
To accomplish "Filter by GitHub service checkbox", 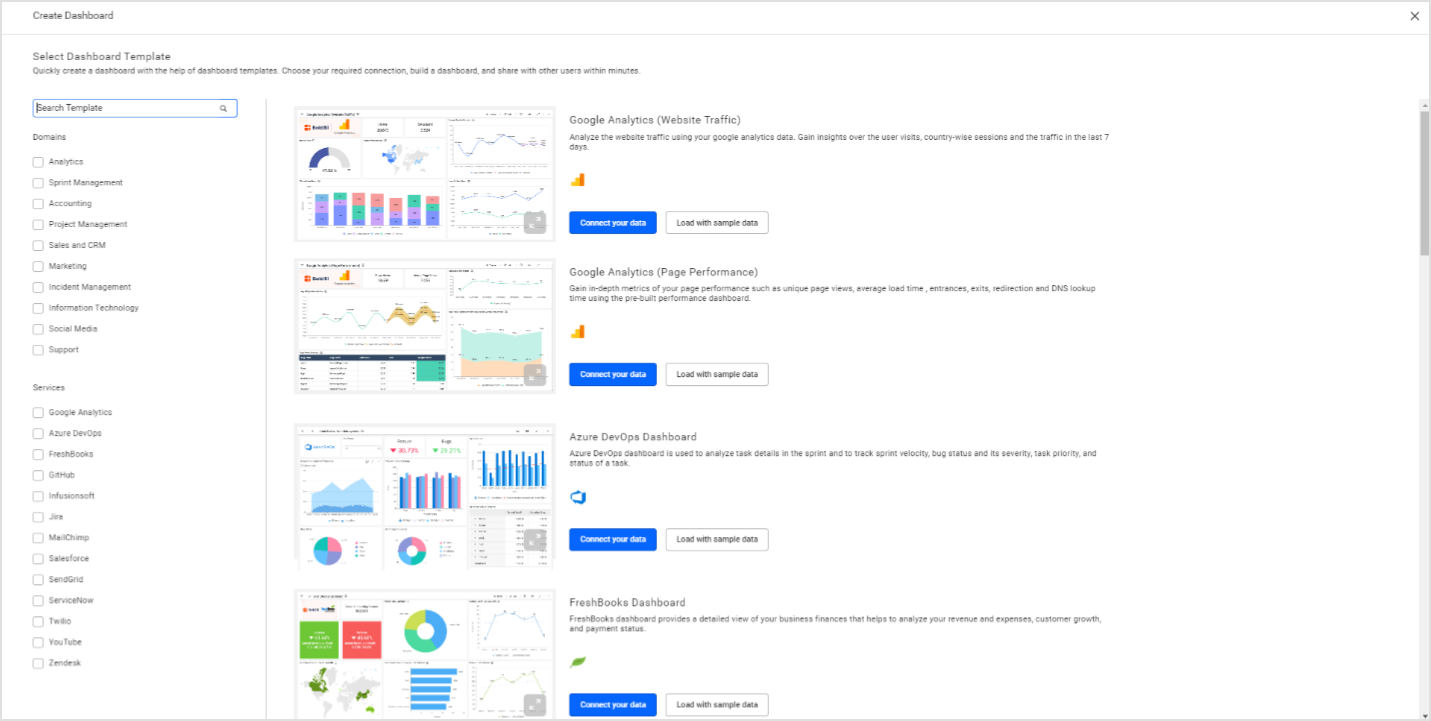I will point(38,475).
